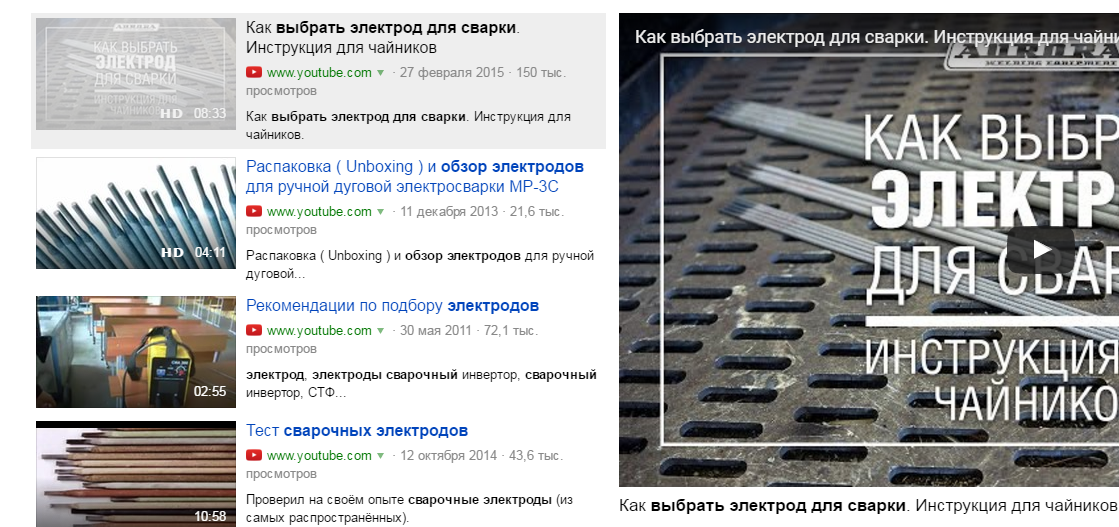Open 'Рекомендации по подбору электродов' link
This screenshot has width=1119, height=527.
[392, 306]
